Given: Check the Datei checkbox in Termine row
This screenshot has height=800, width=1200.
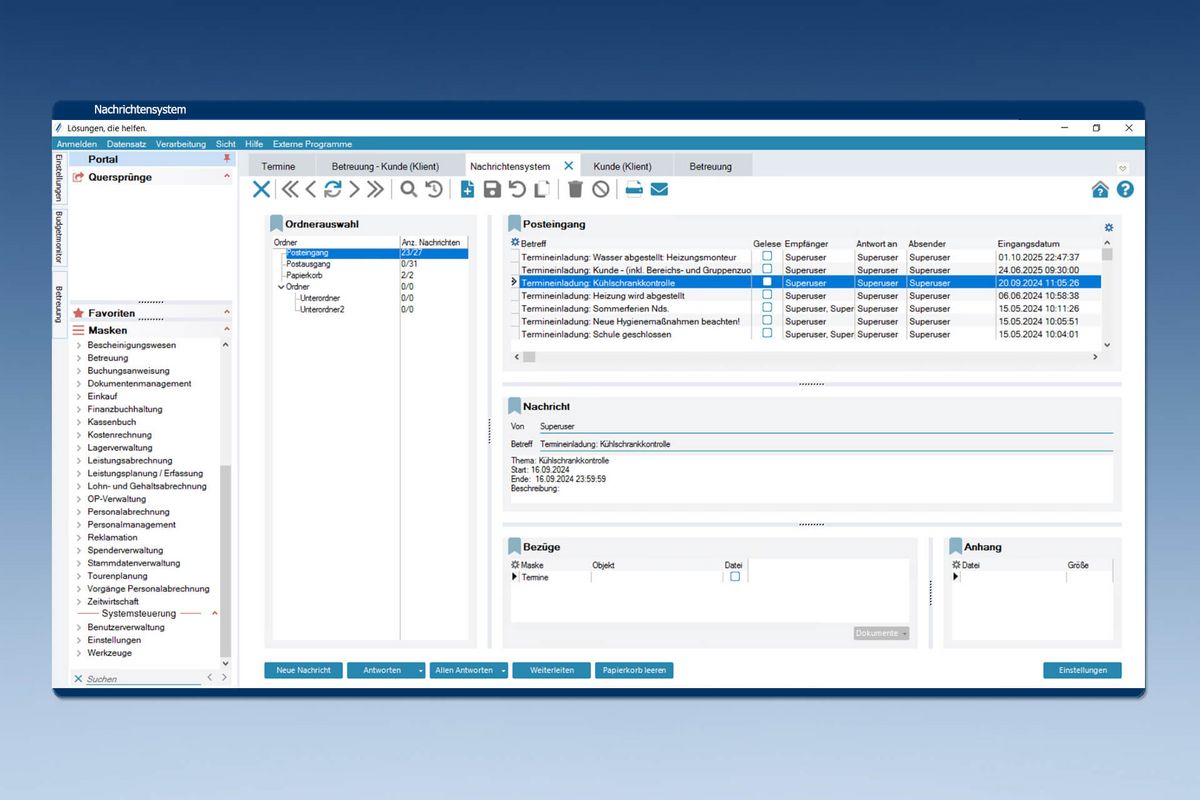Looking at the screenshot, I should tap(735, 577).
